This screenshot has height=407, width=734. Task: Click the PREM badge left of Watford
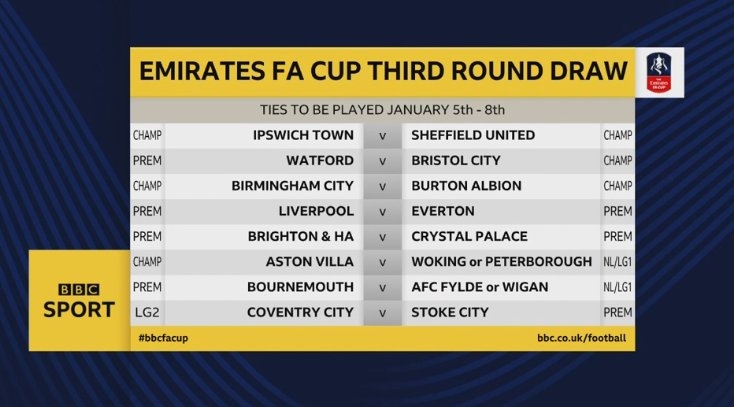147,160
